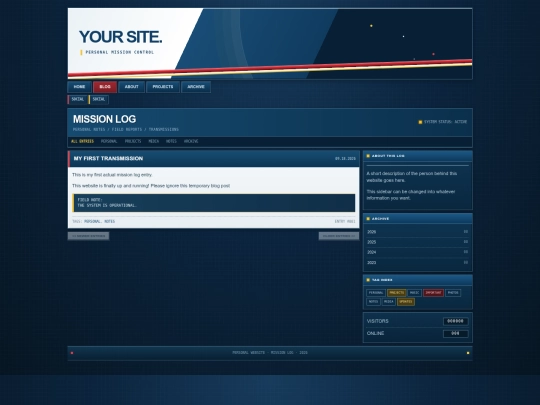Select the Personal tag in Tag Index
540x405 pixels.
click(376, 293)
